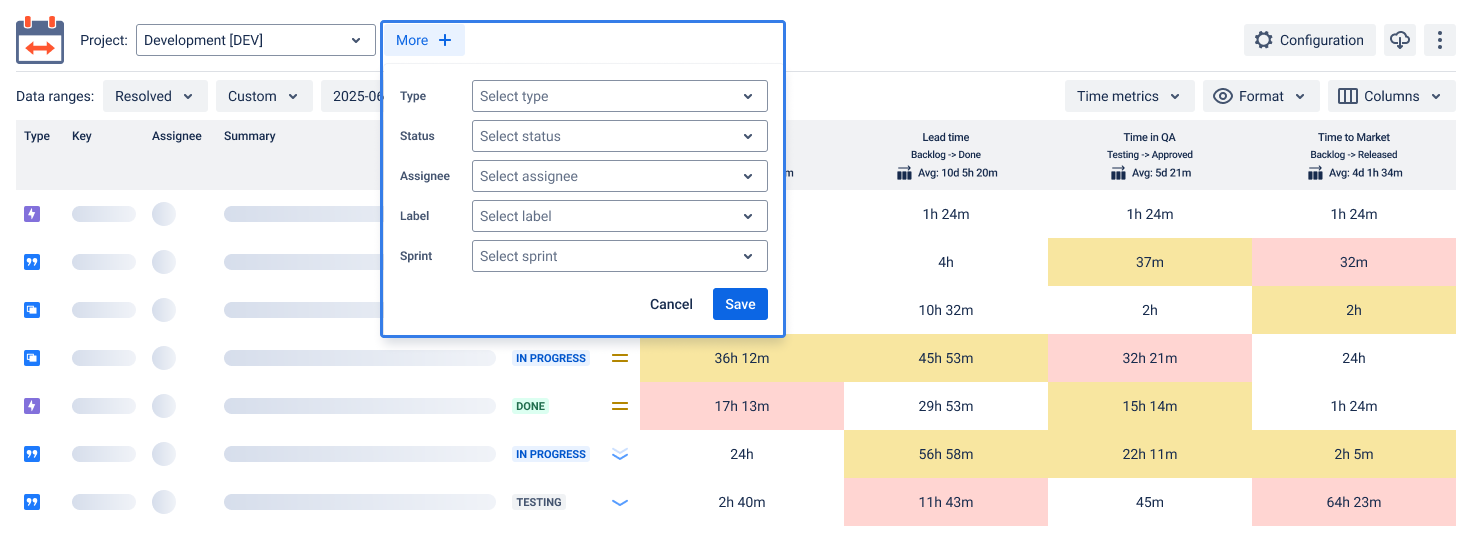1472x542 pixels.
Task: Open the Project Development [DEV] dropdown
Action: pos(256,40)
